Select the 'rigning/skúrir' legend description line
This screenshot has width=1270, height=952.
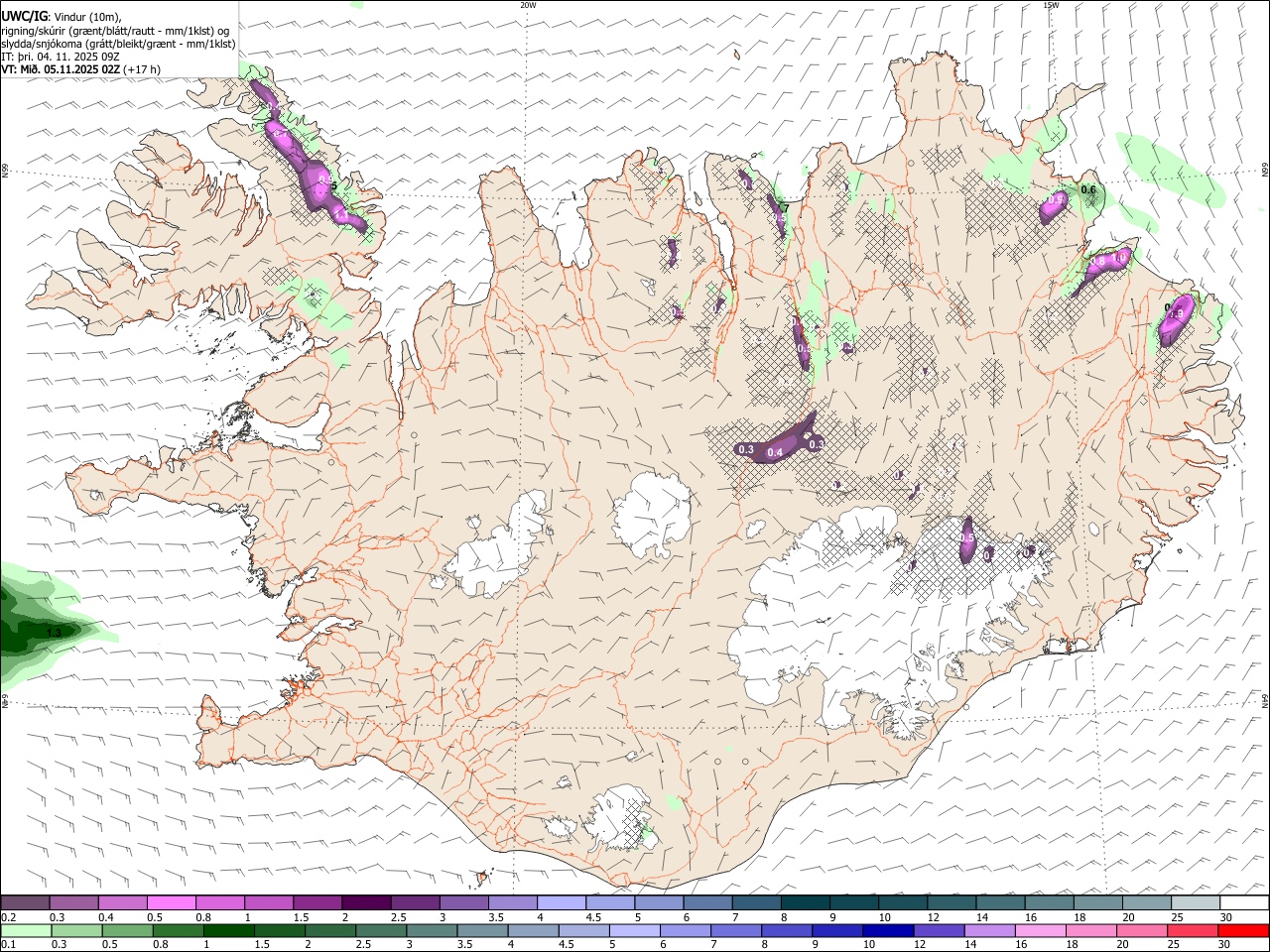point(116,30)
